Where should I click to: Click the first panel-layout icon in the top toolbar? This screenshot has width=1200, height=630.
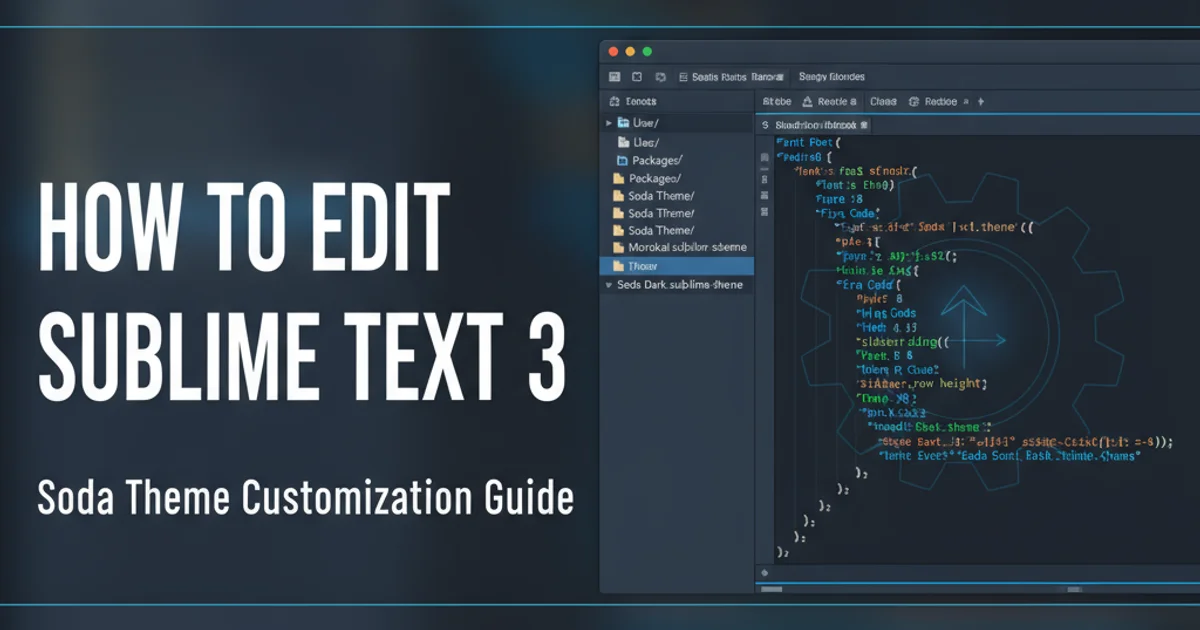tap(614, 77)
